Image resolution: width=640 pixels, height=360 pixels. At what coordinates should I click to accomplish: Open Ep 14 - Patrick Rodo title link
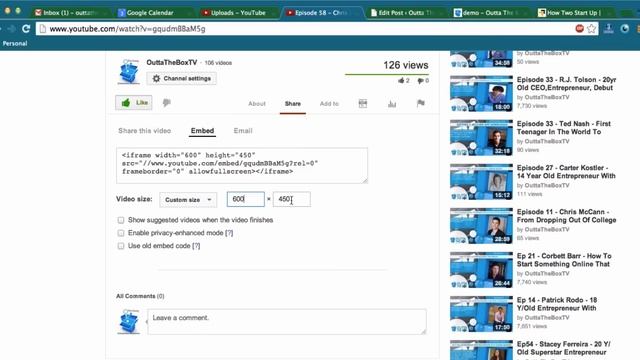click(x=557, y=304)
